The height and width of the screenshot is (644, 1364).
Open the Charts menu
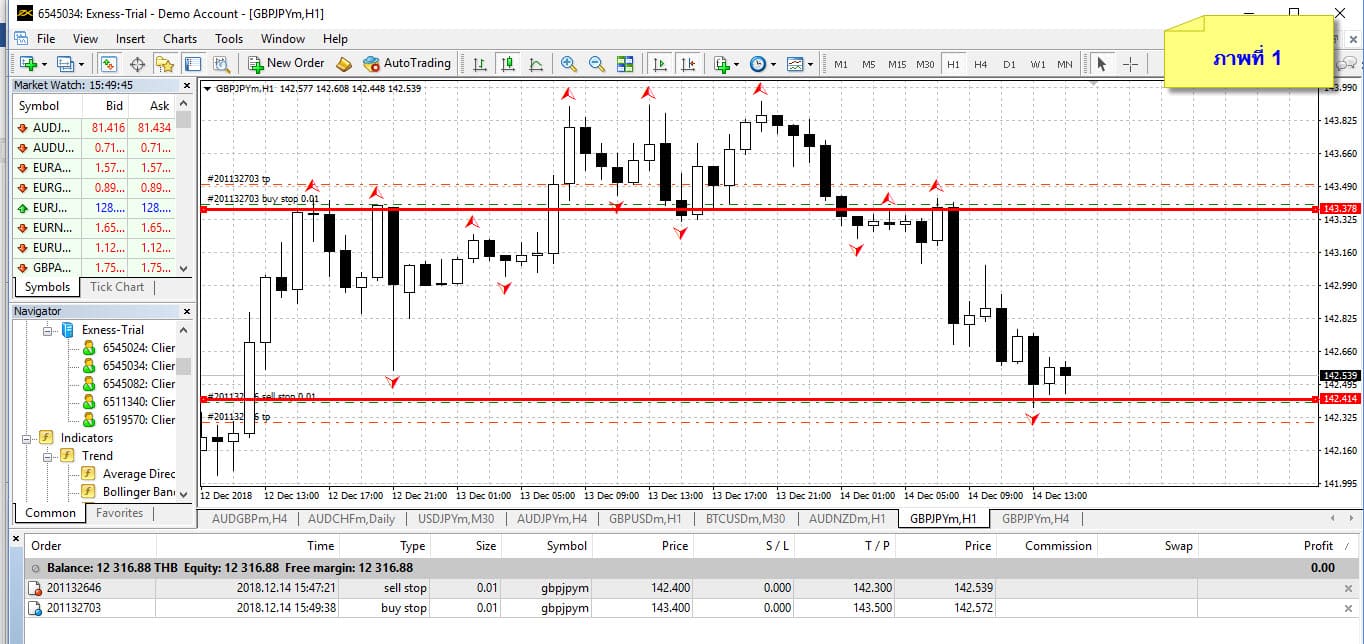[180, 39]
